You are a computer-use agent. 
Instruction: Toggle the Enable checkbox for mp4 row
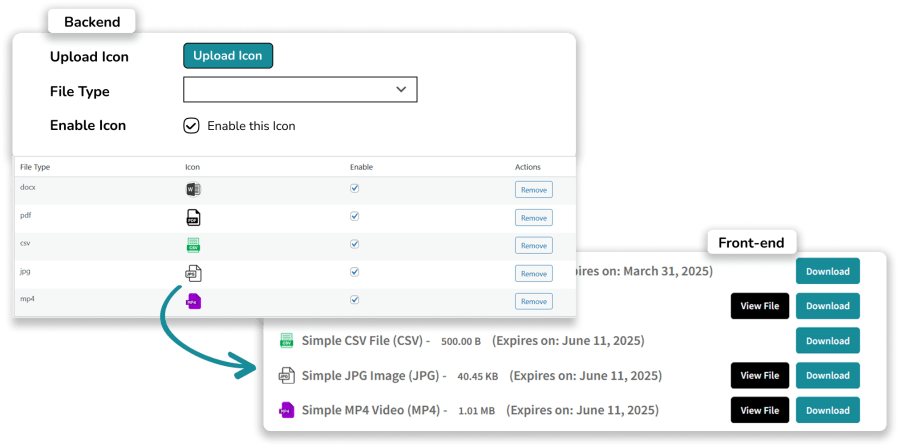pyautogui.click(x=354, y=299)
